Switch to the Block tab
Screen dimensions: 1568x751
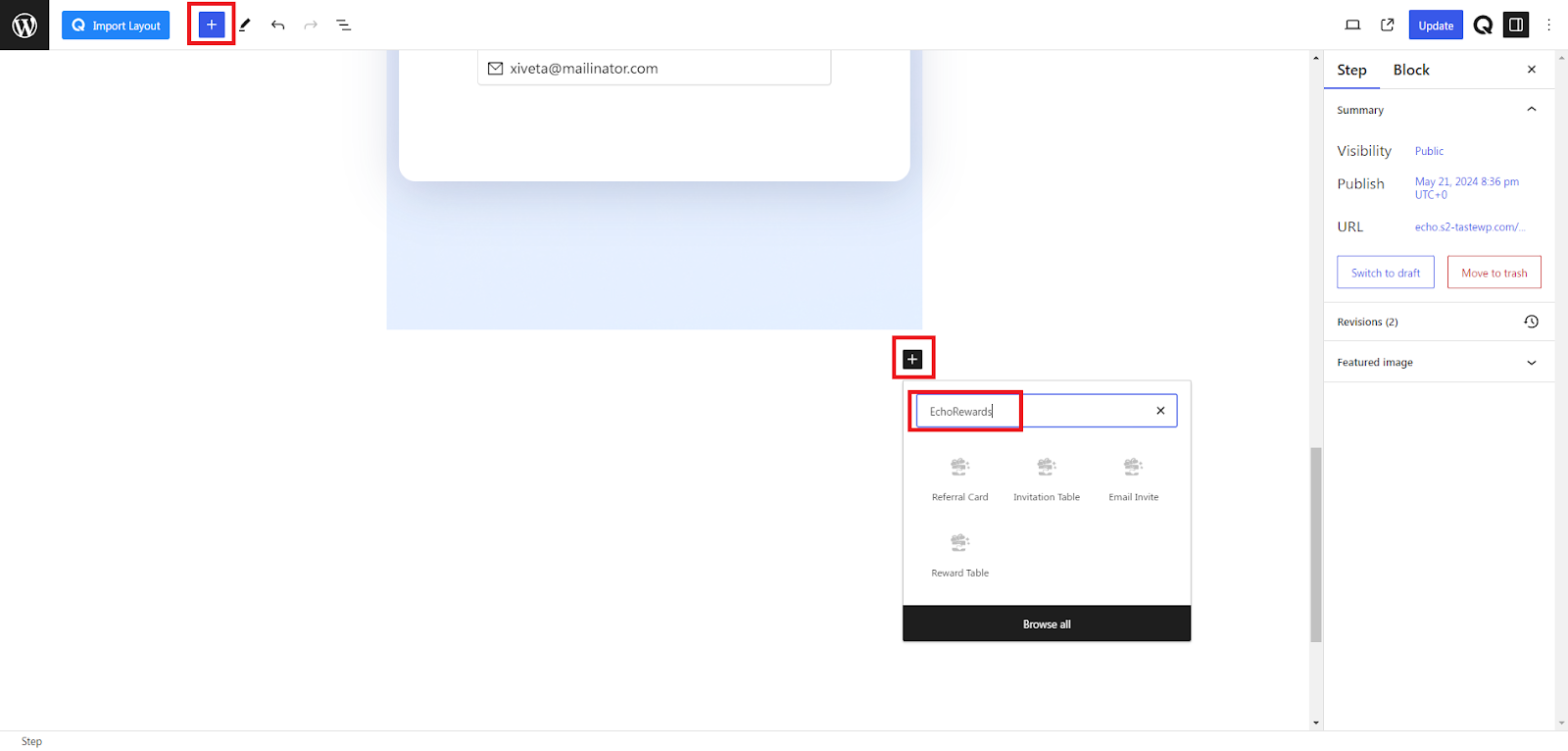[1410, 70]
